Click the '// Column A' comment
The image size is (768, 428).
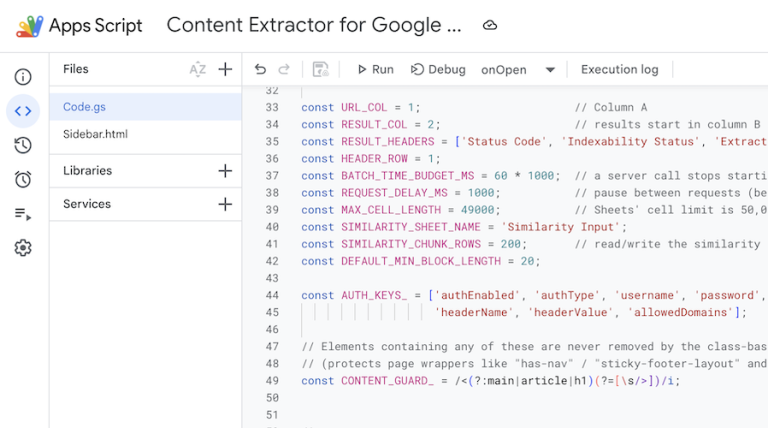(x=611, y=107)
